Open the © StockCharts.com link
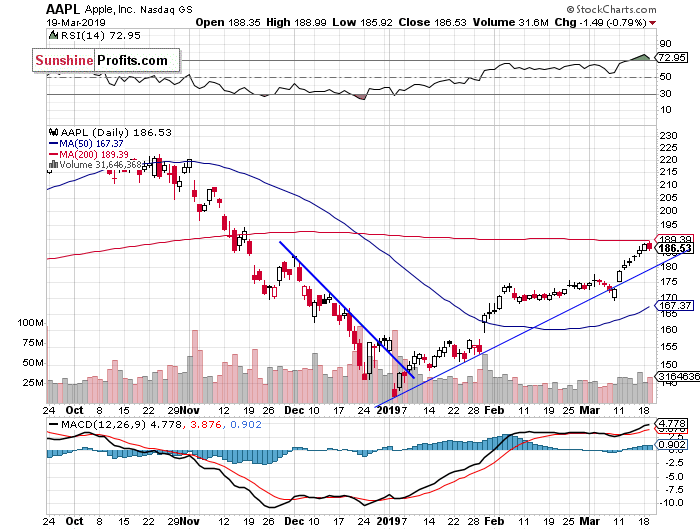The image size is (700, 530). (x=611, y=9)
